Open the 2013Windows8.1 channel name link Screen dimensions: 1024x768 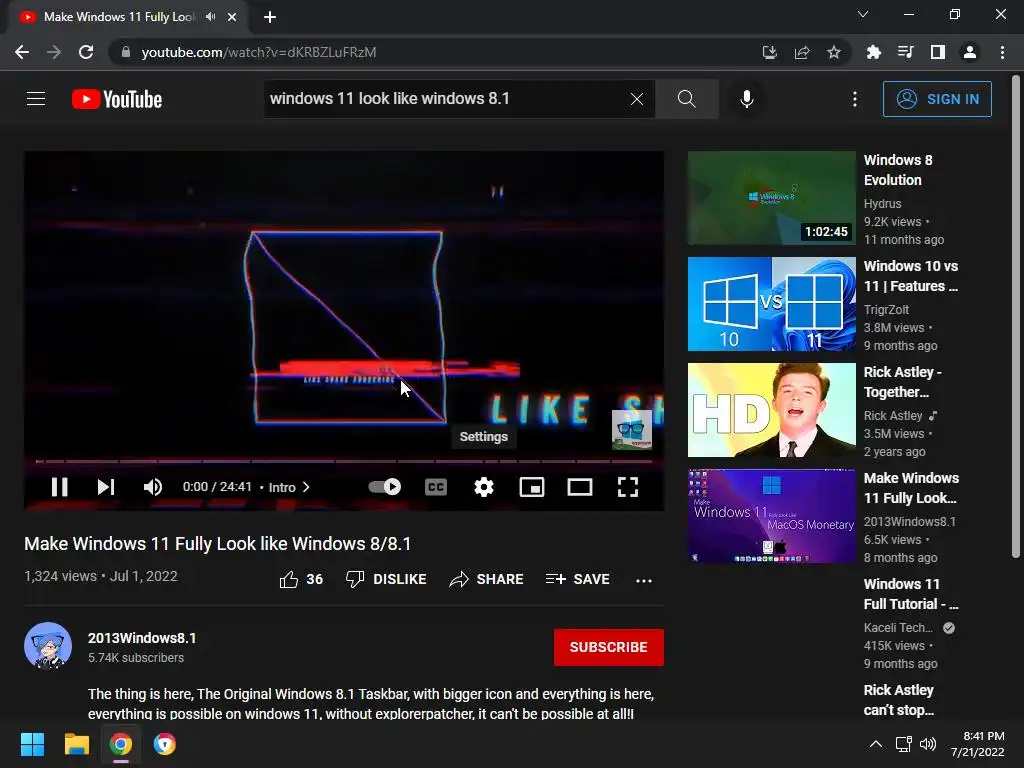142,638
